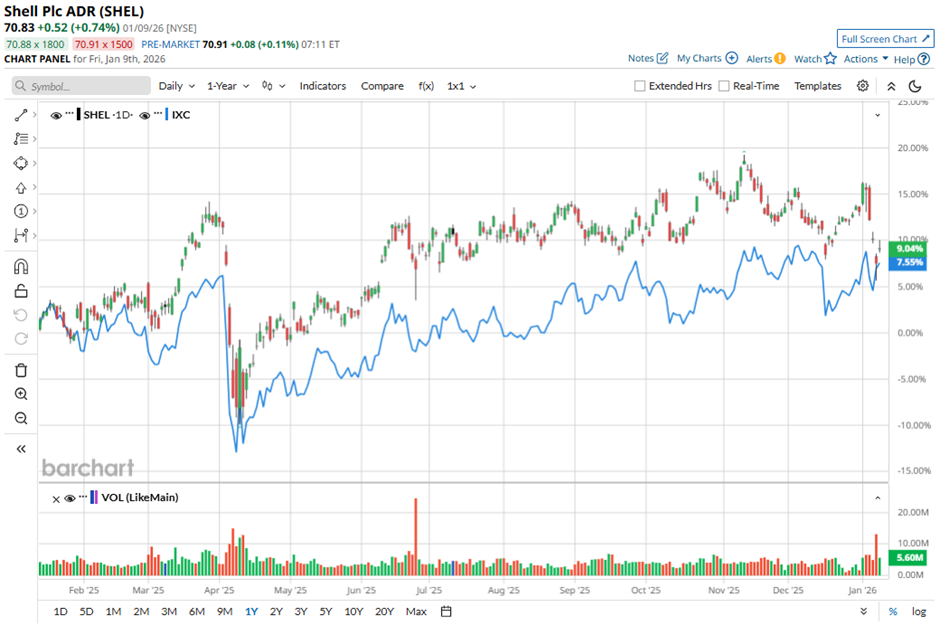Open the Indicators menu
Viewport: 940px width, 626px height.
[x=323, y=86]
